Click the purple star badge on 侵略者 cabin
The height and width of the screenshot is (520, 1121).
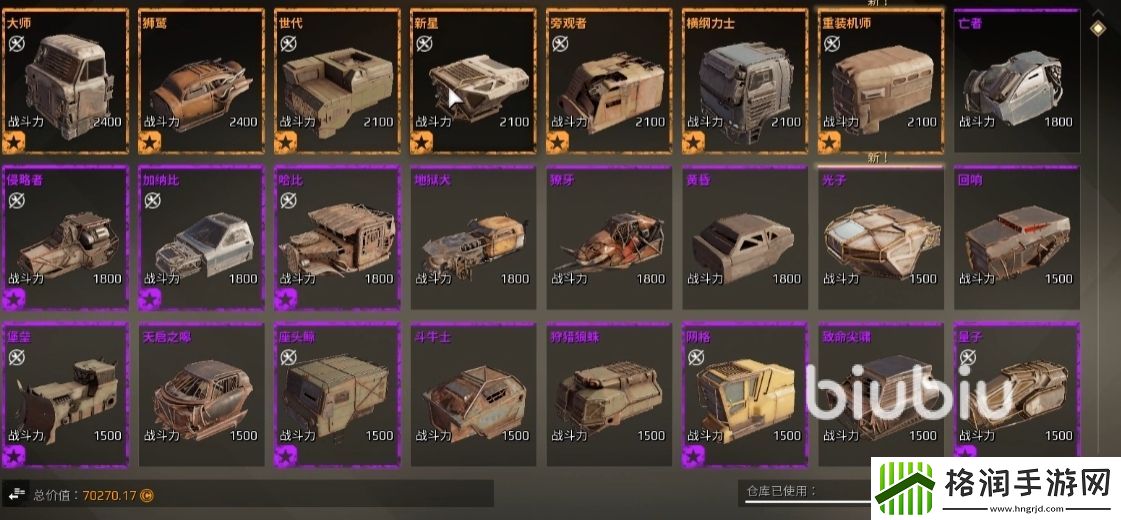point(14,299)
